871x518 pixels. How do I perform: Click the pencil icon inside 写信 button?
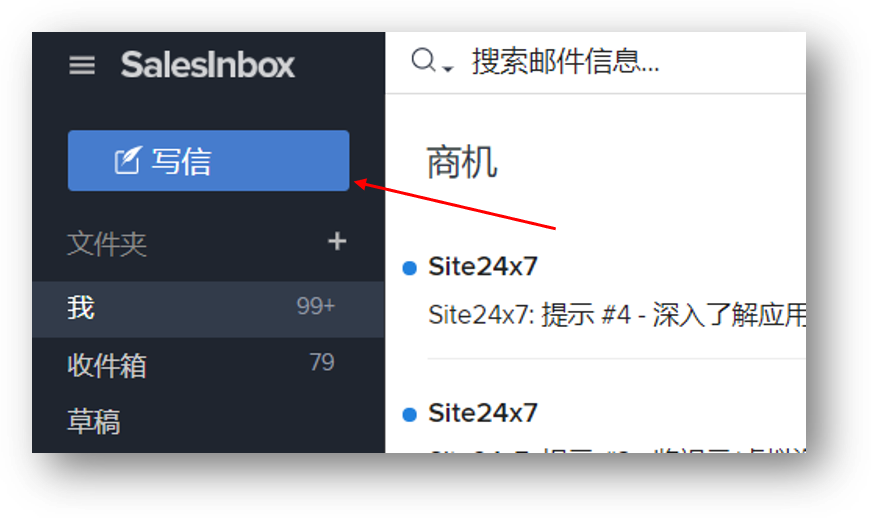coord(128,160)
